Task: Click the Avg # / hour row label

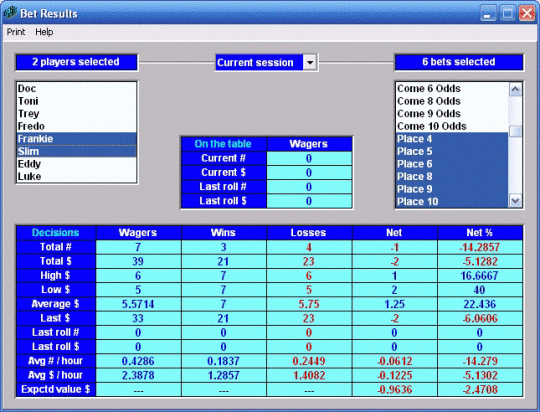Action: point(55,361)
